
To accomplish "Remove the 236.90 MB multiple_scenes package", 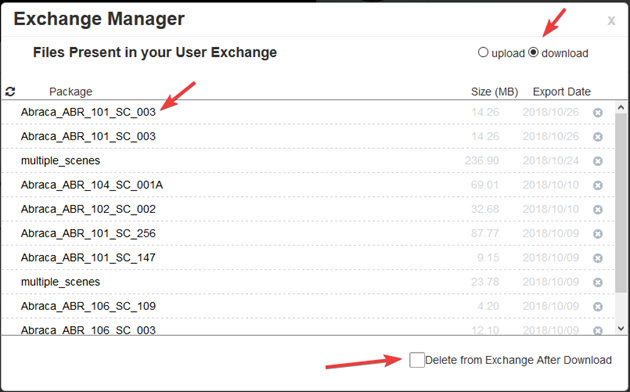I will click(598, 161).
